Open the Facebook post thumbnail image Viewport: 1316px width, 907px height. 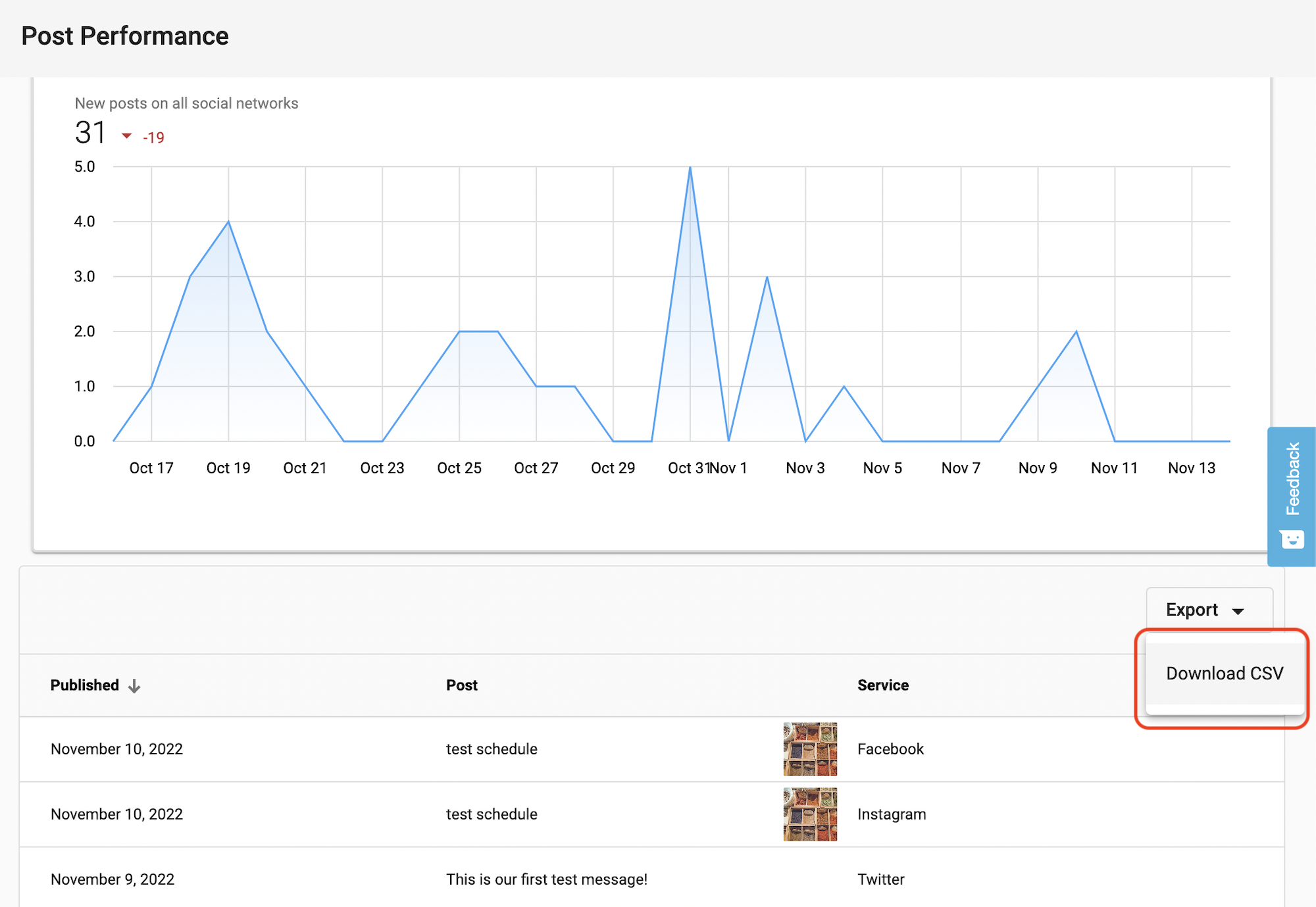(x=810, y=749)
